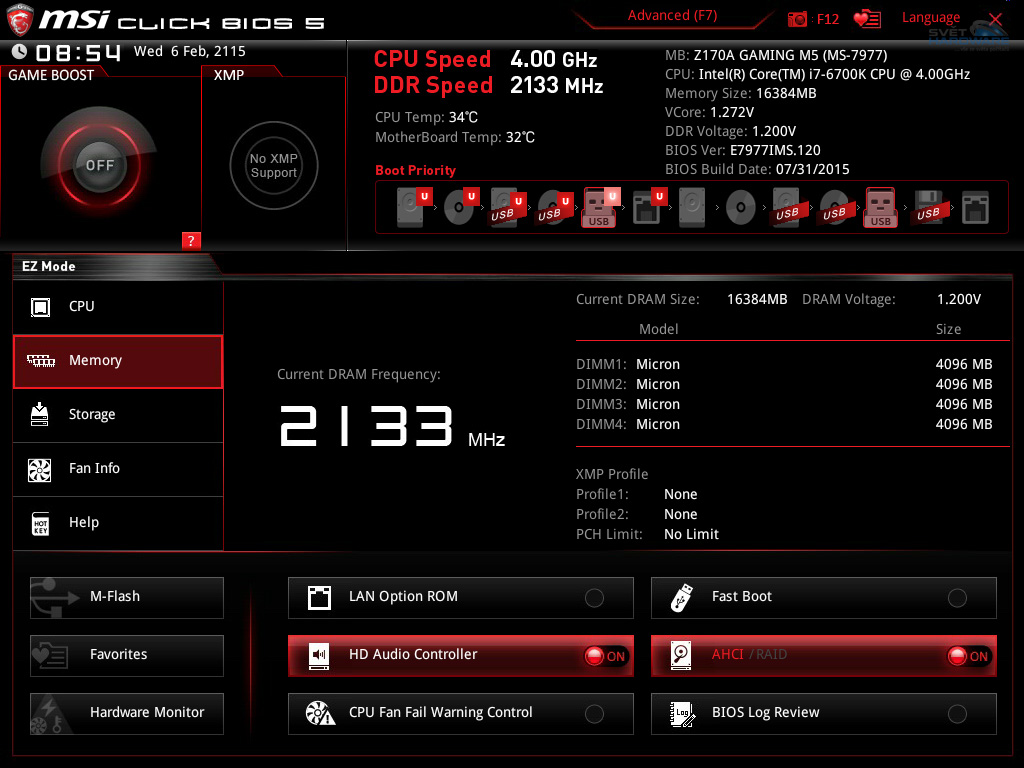
Task: Enable CPU Fan Fail Warning Control
Action: tap(594, 713)
